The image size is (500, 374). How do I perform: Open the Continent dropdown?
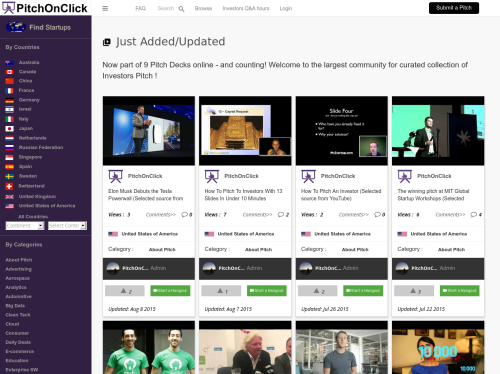coord(25,226)
